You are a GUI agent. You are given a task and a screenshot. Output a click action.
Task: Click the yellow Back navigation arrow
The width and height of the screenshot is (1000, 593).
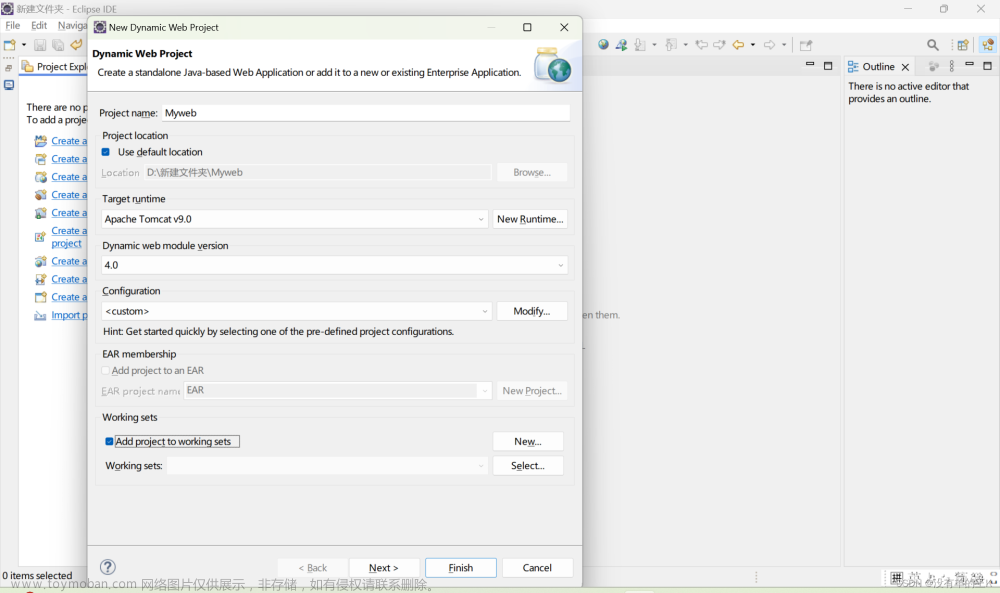[739, 45]
